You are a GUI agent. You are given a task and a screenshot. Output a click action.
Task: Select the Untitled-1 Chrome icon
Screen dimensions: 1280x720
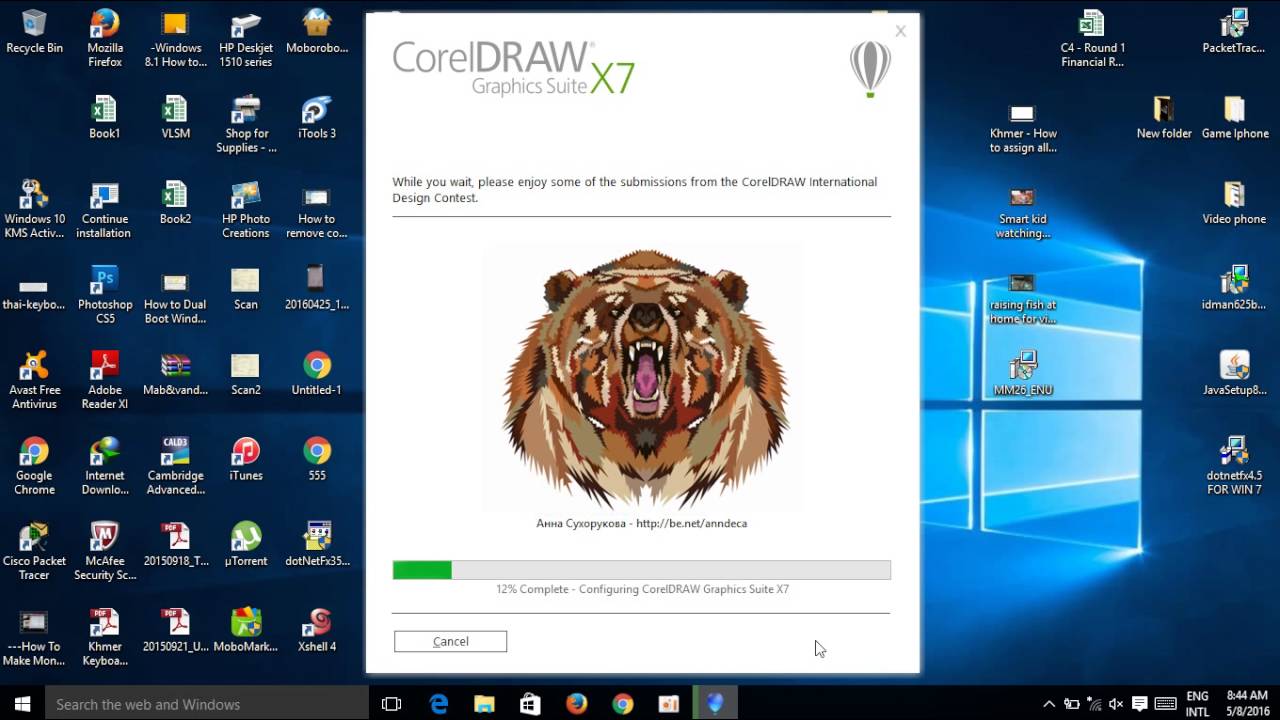point(317,373)
